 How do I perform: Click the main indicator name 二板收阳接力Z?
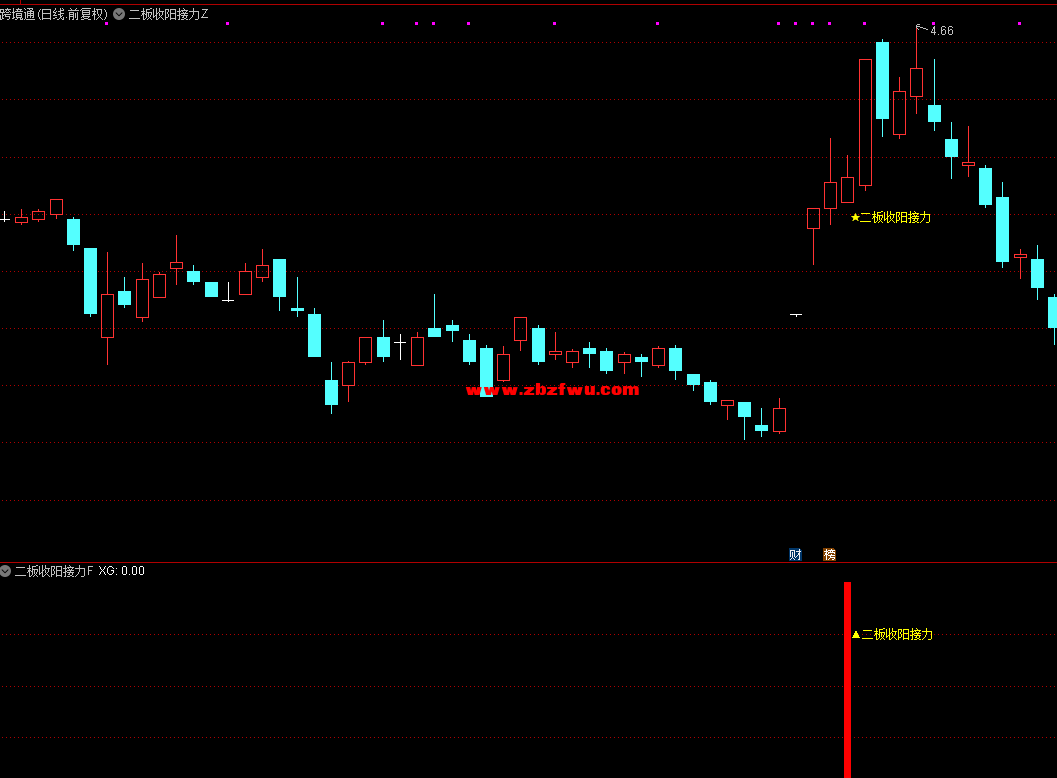click(x=169, y=14)
